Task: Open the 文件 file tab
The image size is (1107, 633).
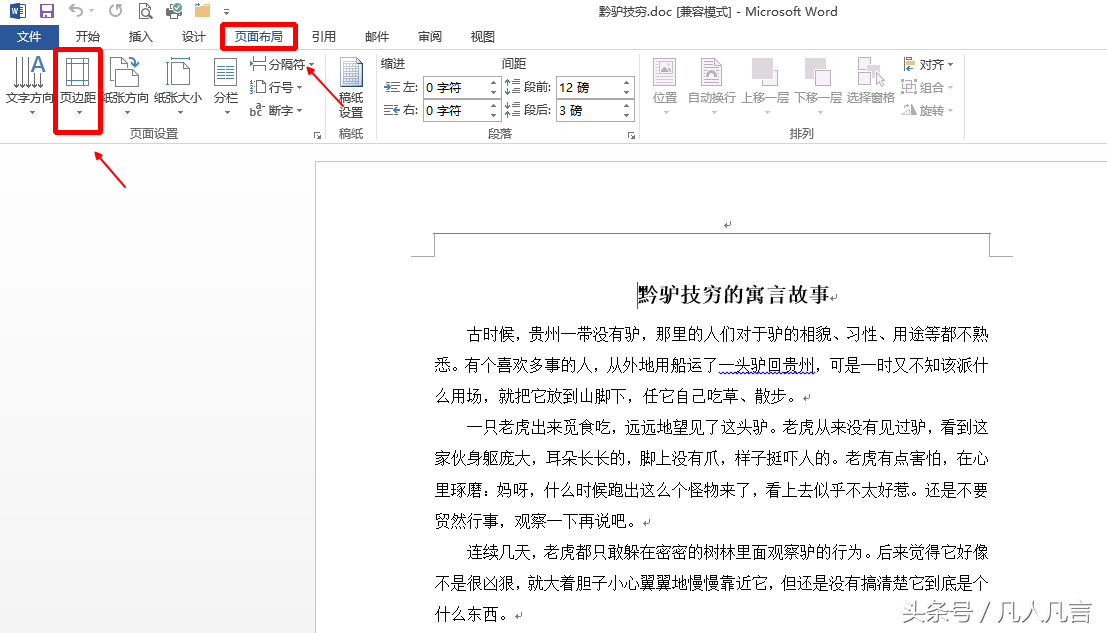Action: pos(29,37)
